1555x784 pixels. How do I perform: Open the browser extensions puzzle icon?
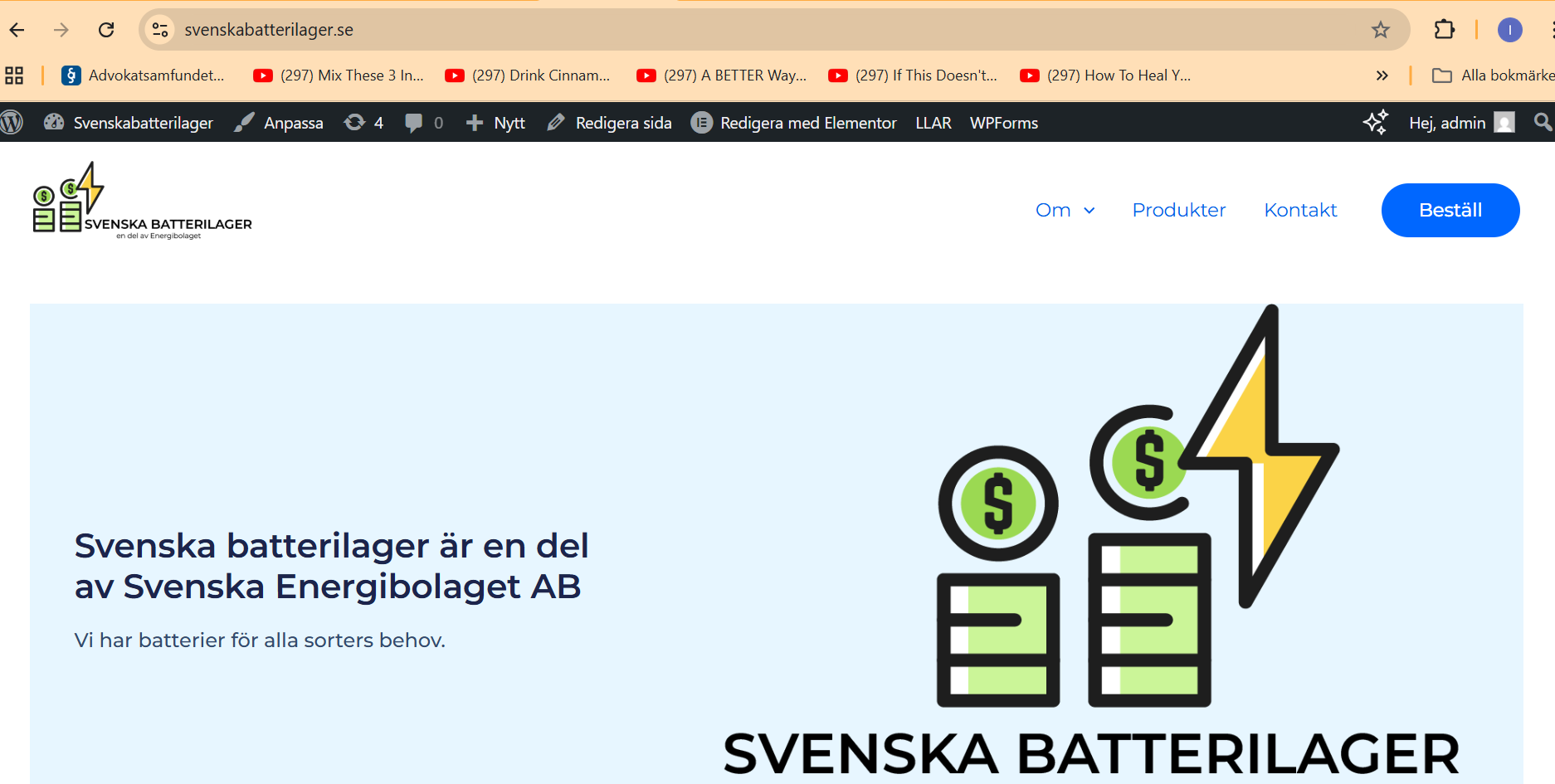pos(1444,30)
